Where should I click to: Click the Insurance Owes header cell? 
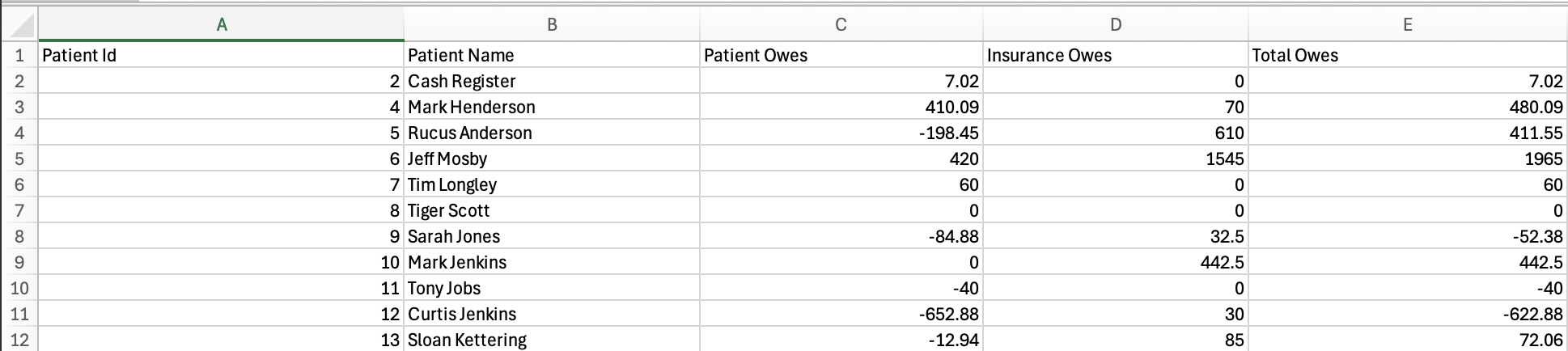tap(1116, 55)
